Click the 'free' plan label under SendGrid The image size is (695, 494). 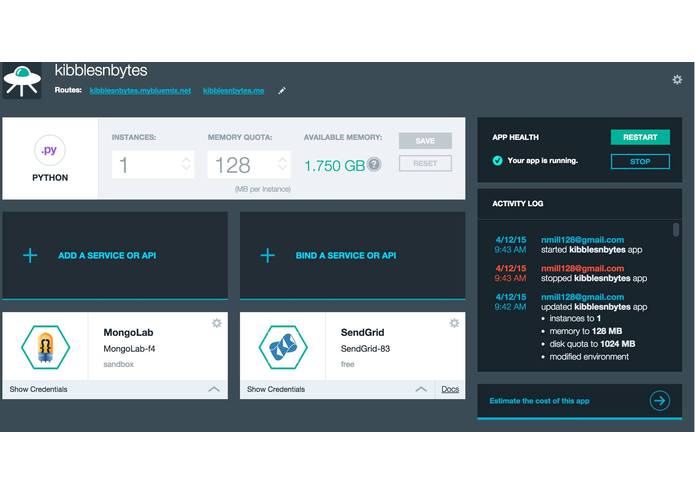[x=348, y=364]
